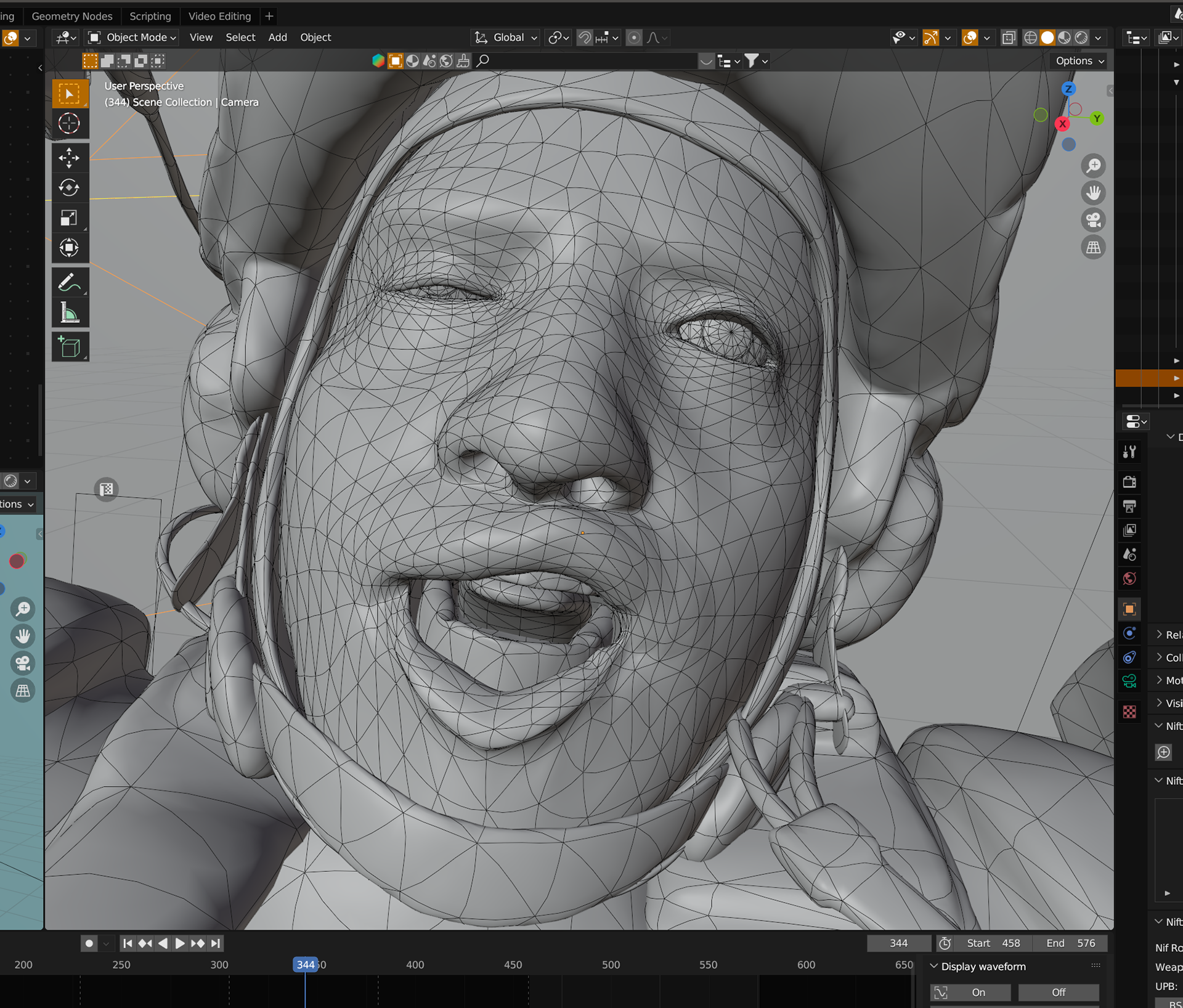The width and height of the screenshot is (1183, 1008).
Task: Collapse the Display waveform panel
Action: (934, 966)
